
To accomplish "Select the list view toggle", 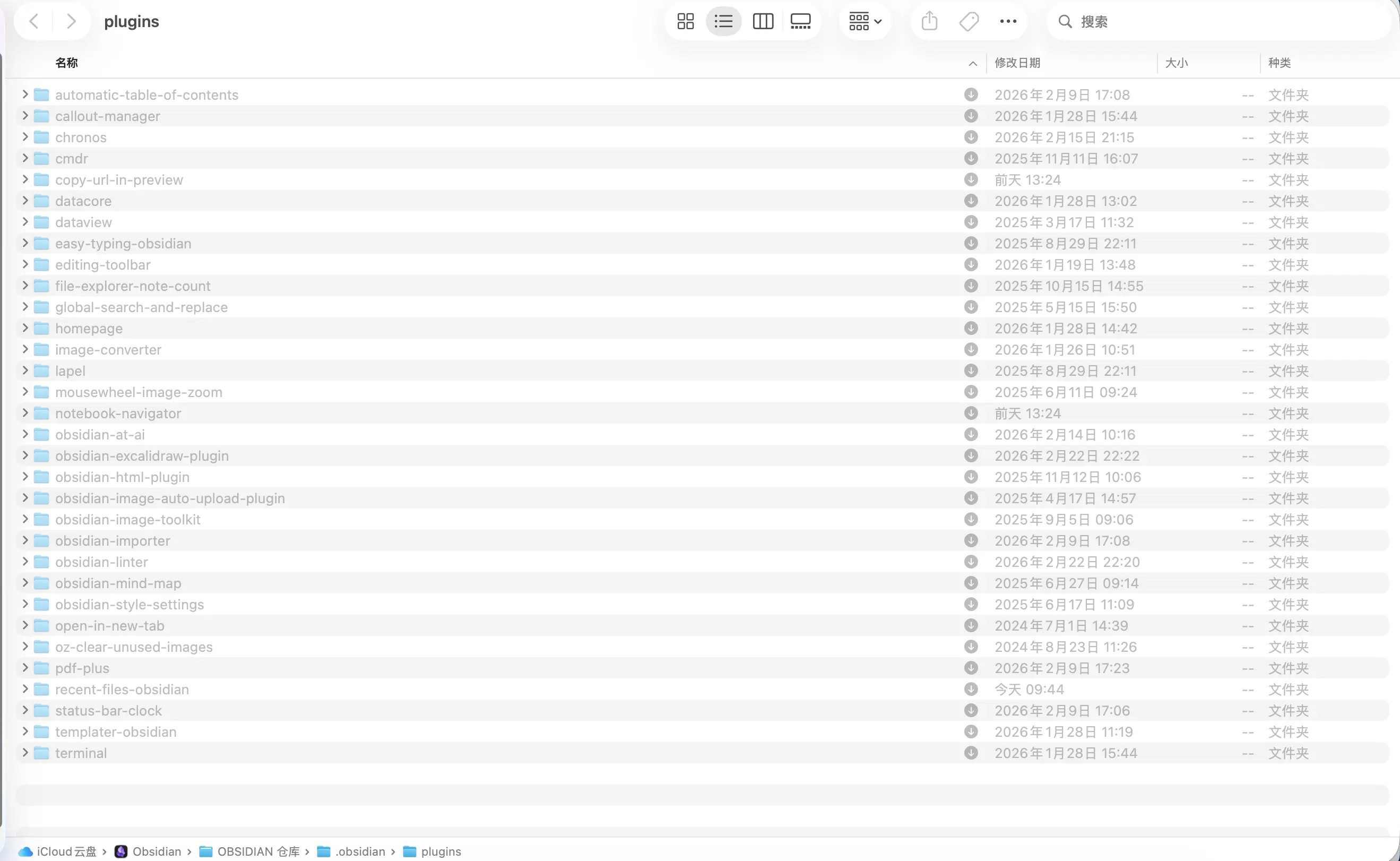I will 723,22.
